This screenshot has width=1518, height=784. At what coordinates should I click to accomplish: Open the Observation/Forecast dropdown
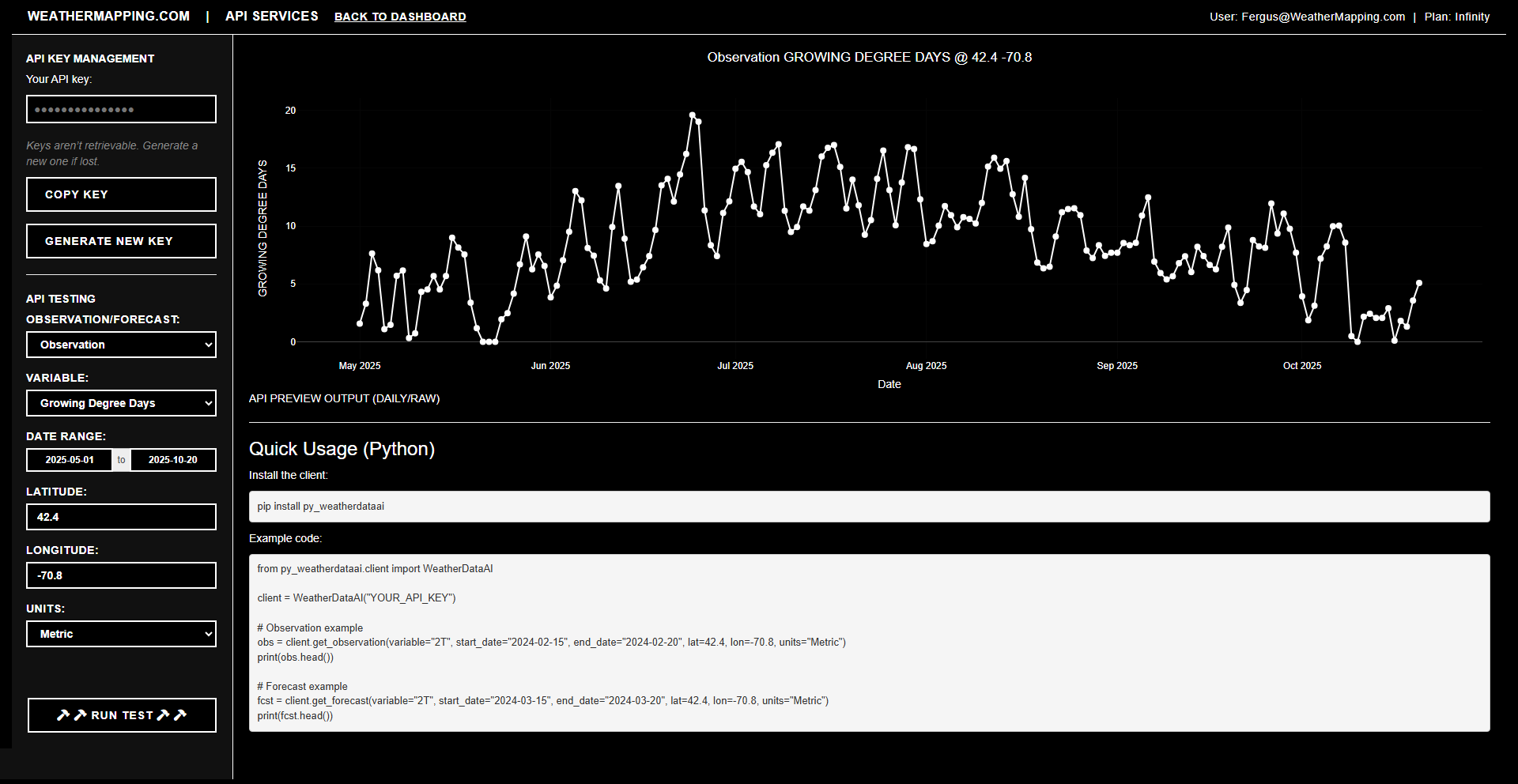coord(120,345)
